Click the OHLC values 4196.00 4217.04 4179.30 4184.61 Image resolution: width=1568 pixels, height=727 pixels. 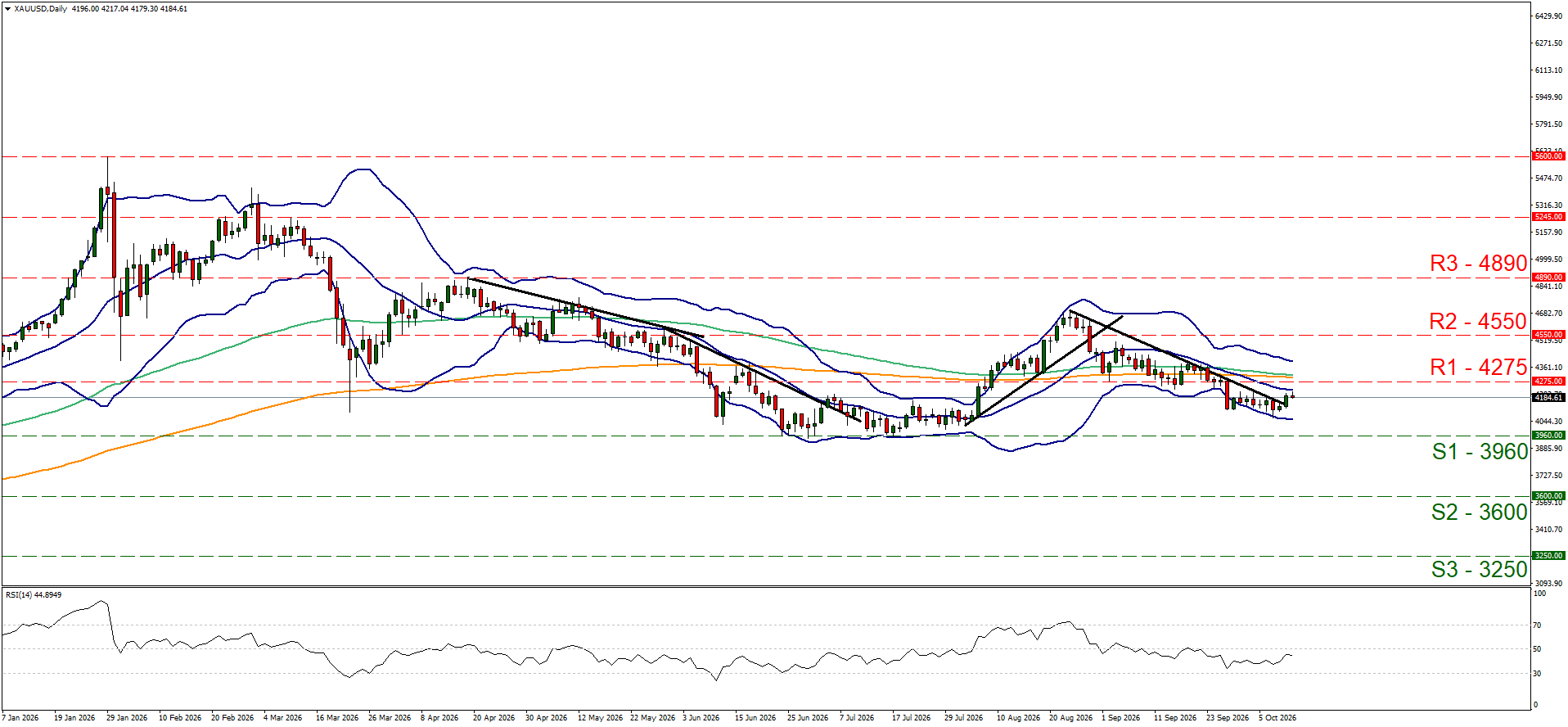pos(129,9)
